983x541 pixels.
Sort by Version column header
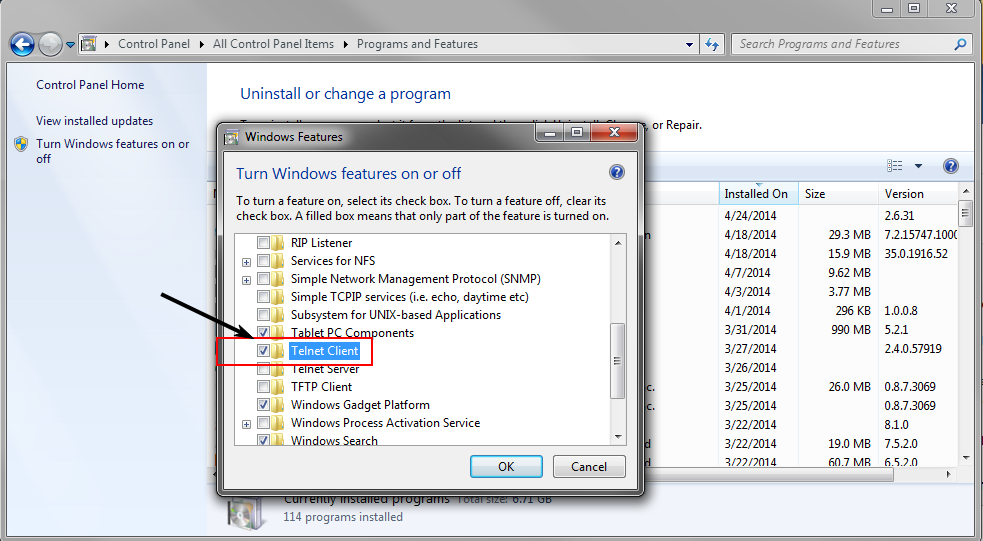918,194
